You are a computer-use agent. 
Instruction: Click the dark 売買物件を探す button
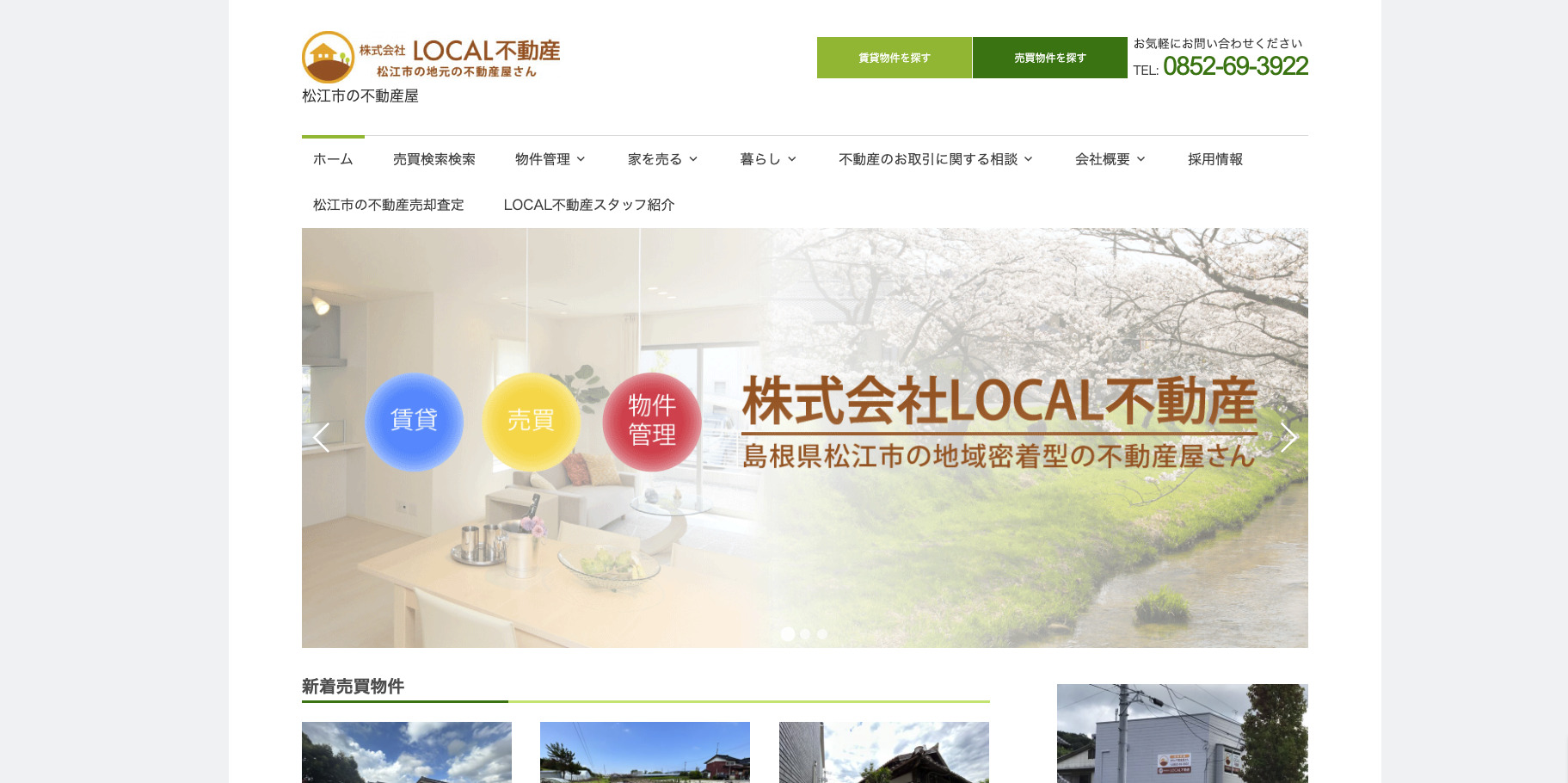(1049, 57)
